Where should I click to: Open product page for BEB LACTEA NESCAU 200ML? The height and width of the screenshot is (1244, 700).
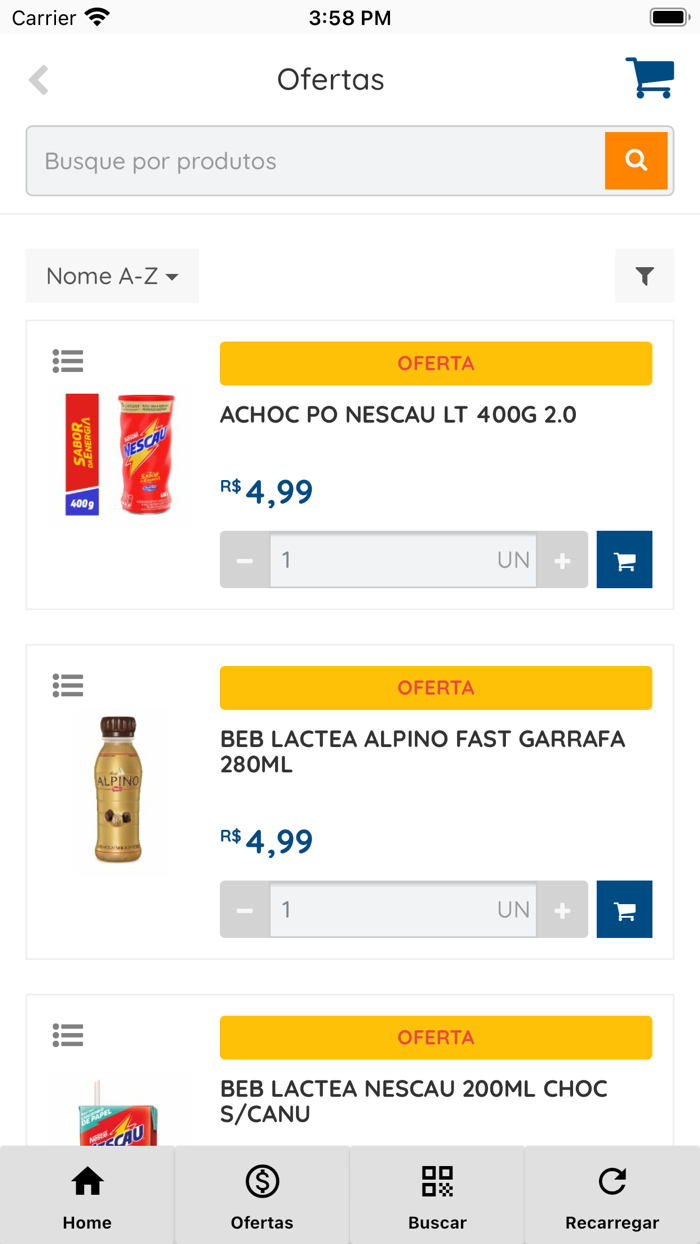pos(413,1101)
